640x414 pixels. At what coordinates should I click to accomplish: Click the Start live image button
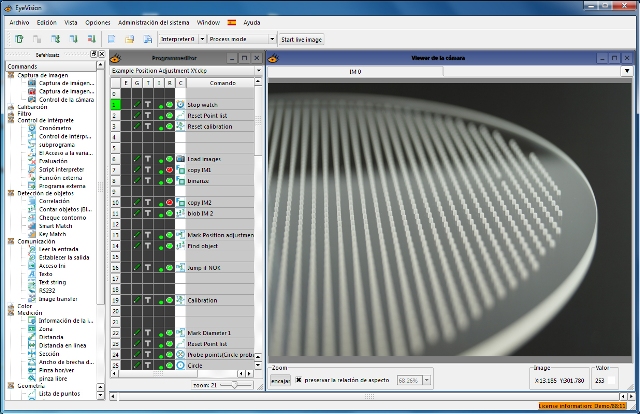click(x=301, y=40)
